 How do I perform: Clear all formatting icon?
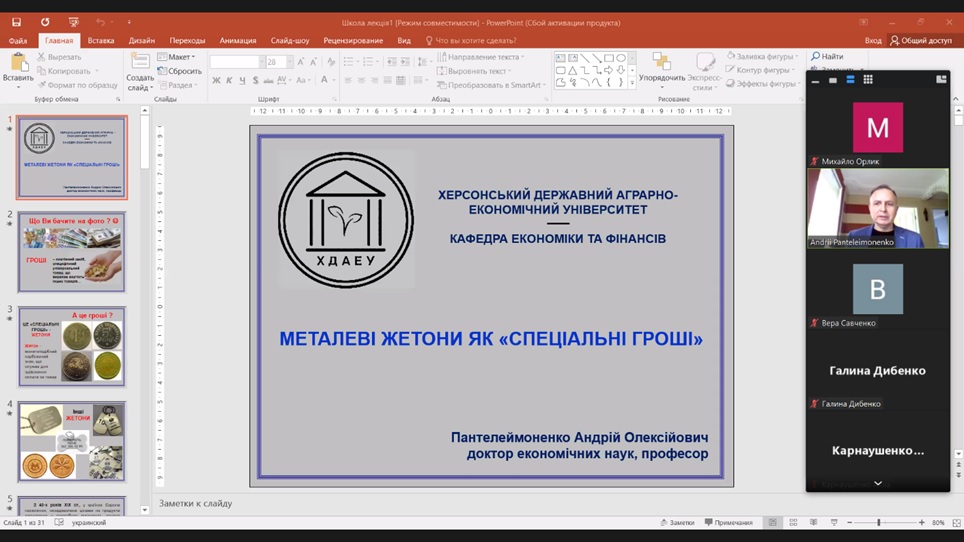coord(331,62)
